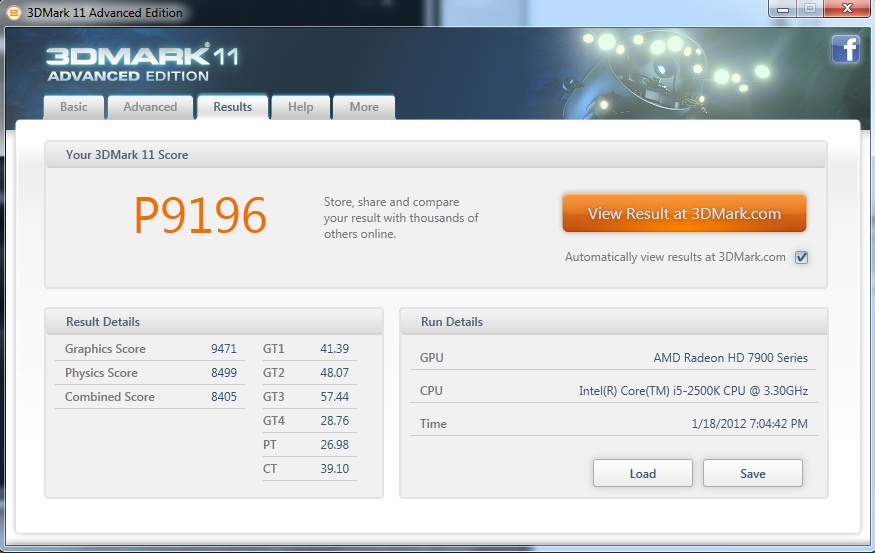Click the Graphics Score label
This screenshot has width=875, height=553.
point(105,349)
